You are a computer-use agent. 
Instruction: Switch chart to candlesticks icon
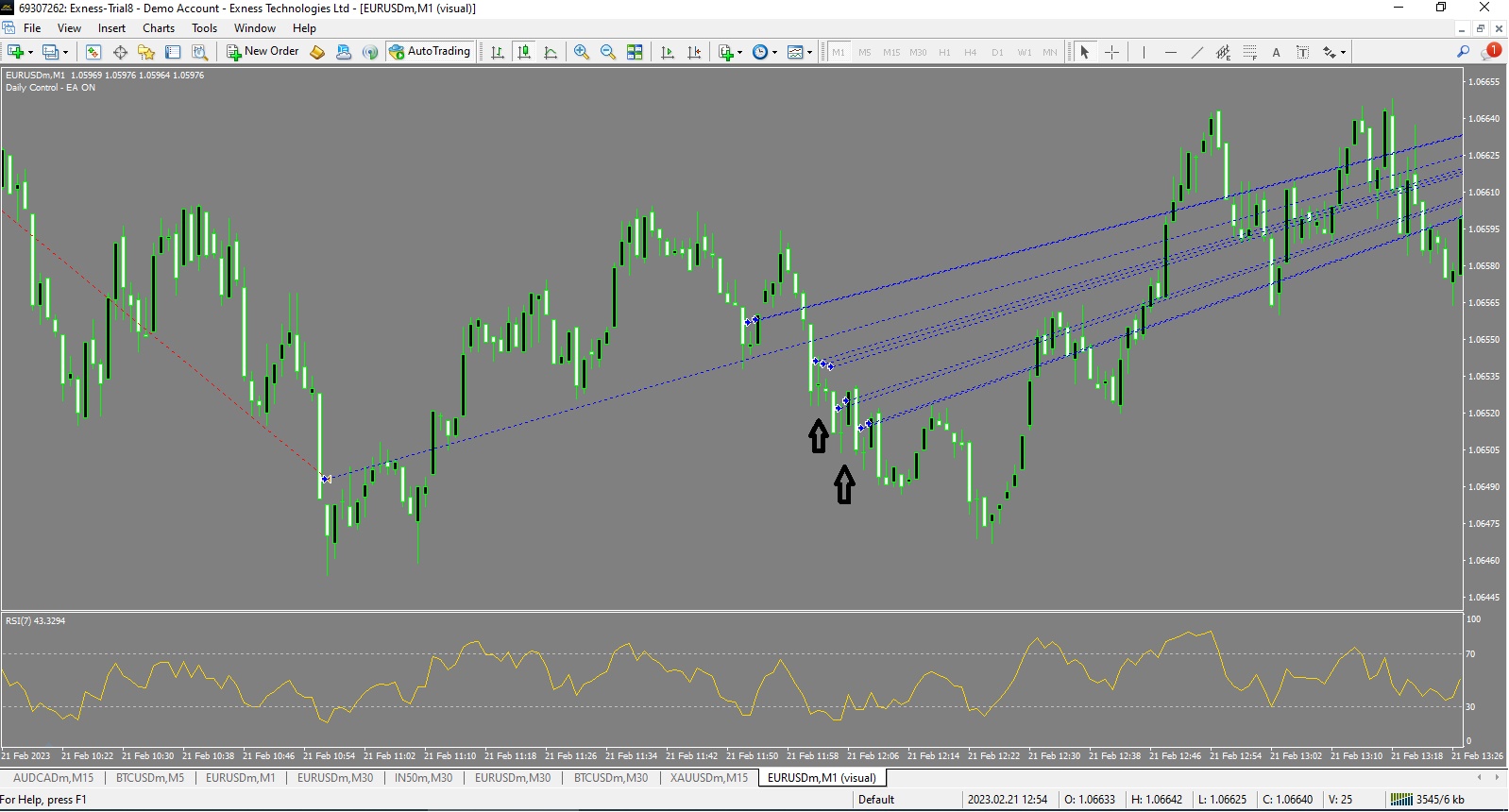[x=524, y=52]
